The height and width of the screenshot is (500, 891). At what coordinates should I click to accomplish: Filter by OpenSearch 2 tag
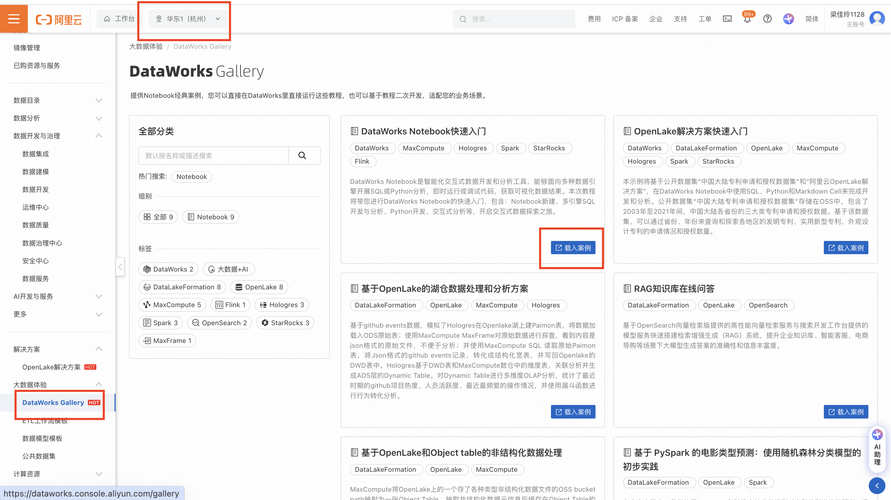(x=219, y=323)
